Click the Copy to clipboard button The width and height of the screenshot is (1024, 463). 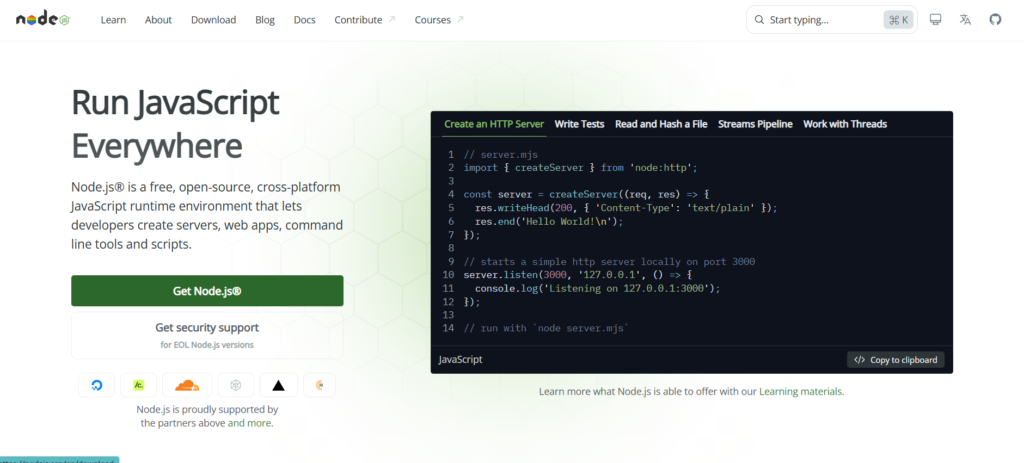click(895, 360)
